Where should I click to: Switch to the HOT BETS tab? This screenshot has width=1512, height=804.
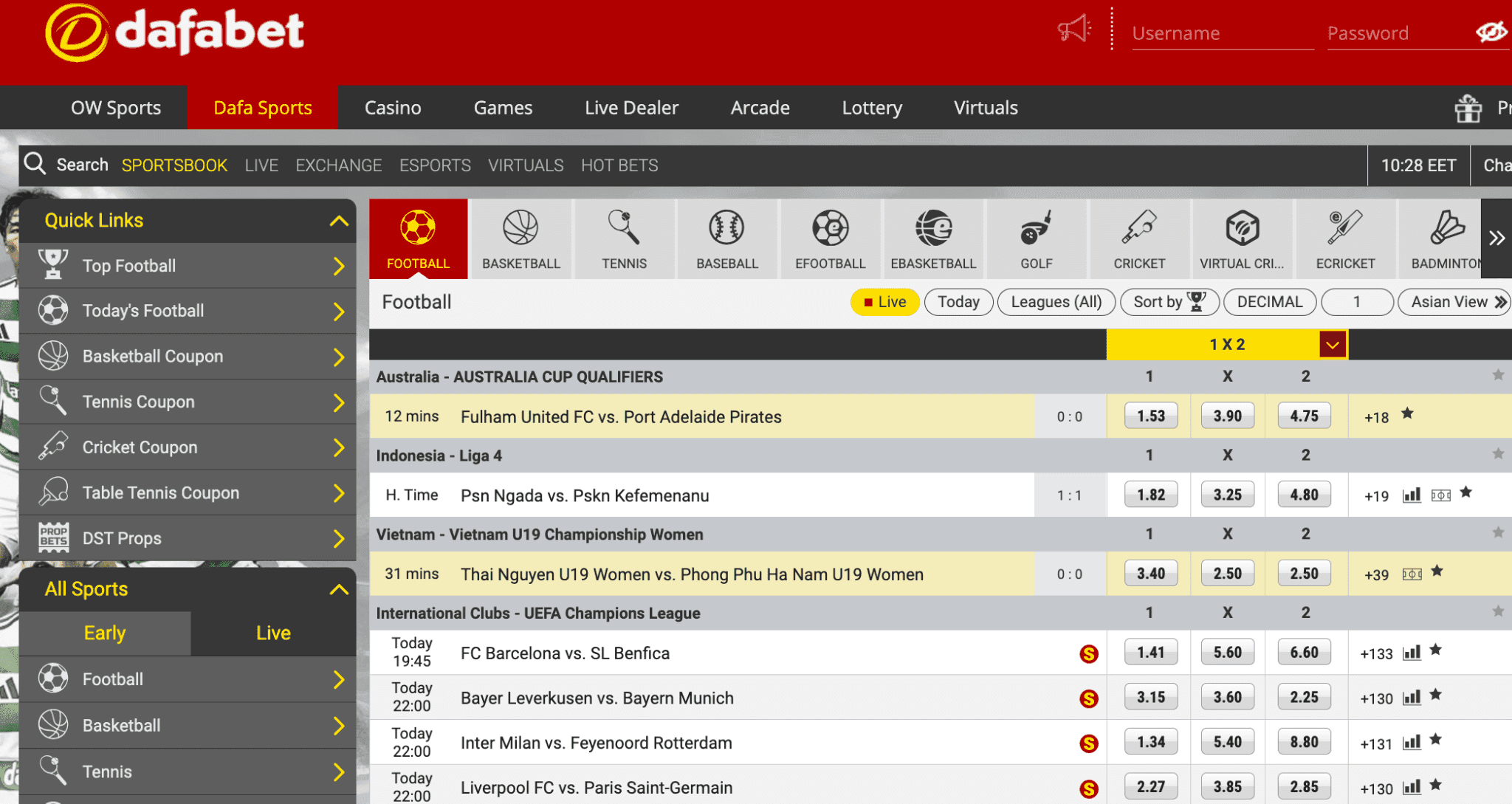tap(619, 165)
